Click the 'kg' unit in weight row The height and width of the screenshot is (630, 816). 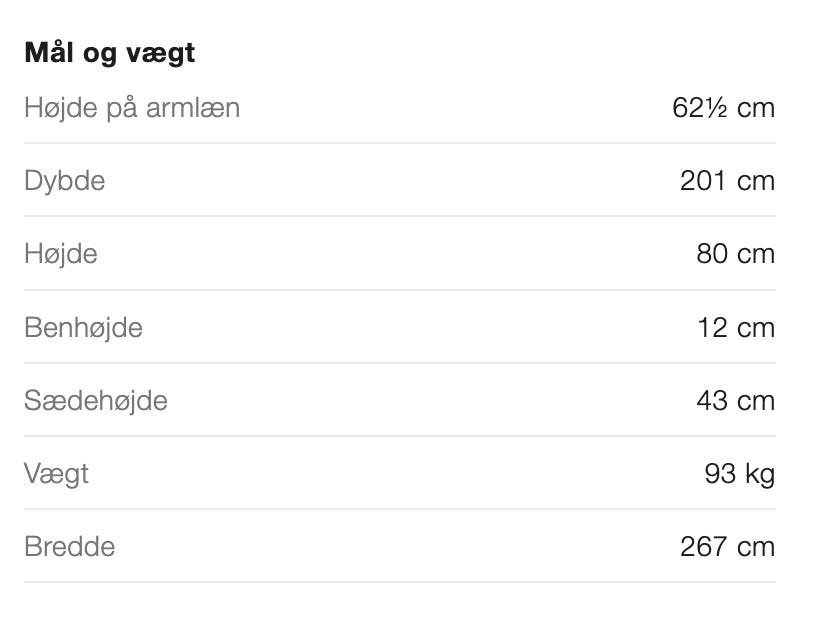760,474
